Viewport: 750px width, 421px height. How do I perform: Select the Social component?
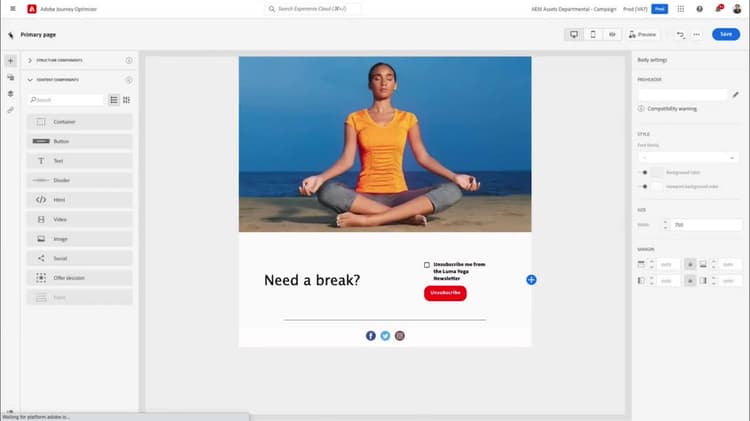(79, 258)
